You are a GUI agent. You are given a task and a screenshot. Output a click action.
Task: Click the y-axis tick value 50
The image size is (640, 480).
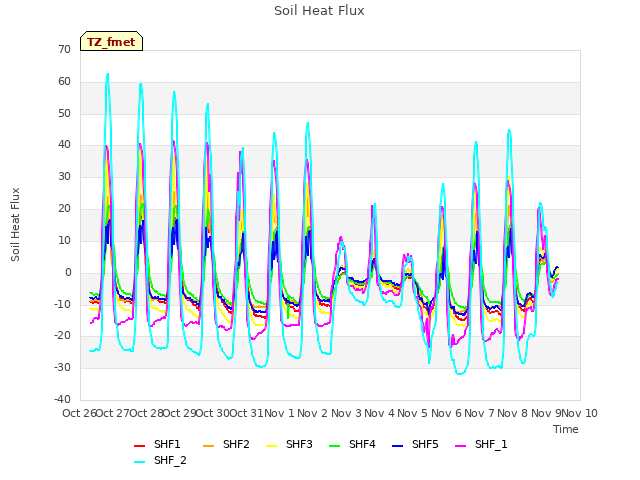pos(64,113)
